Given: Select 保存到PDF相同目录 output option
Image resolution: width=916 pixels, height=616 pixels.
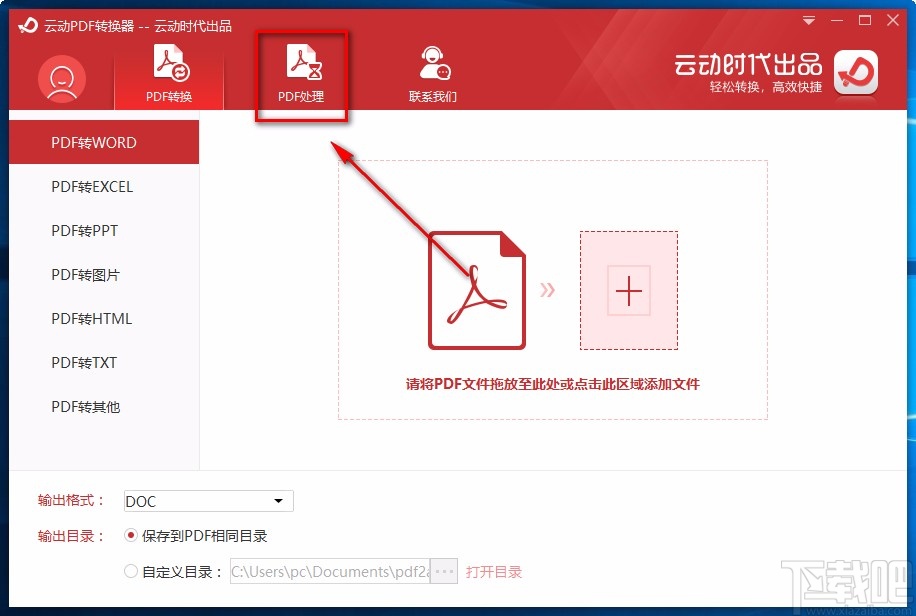Looking at the screenshot, I should (x=131, y=536).
